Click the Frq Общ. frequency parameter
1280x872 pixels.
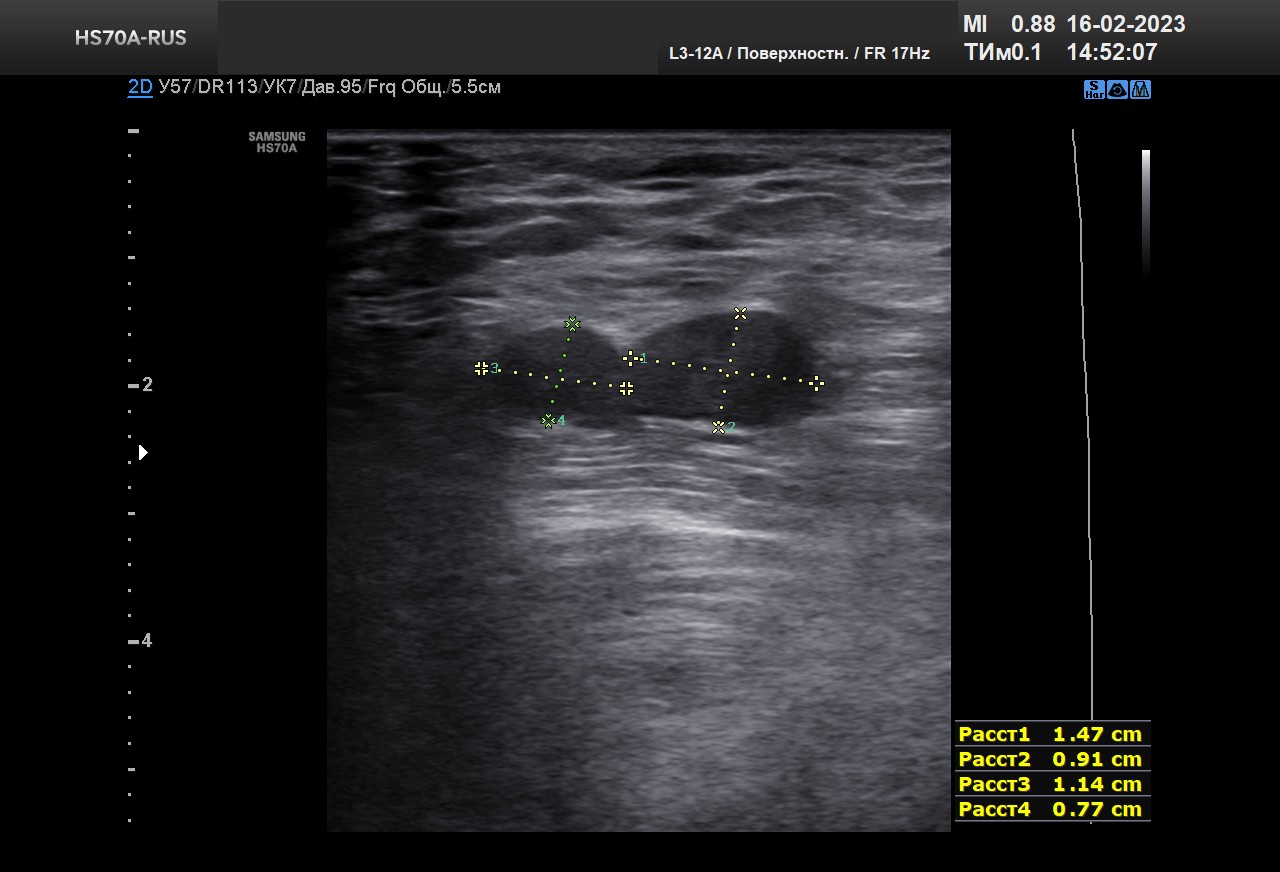click(407, 87)
